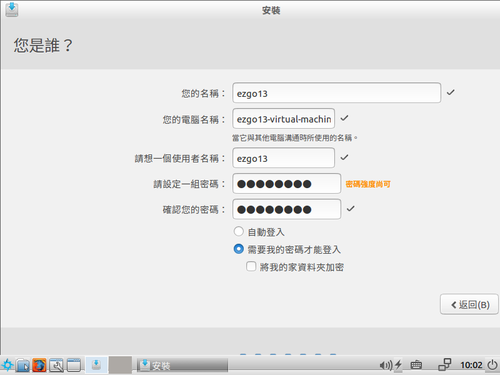This screenshot has width=500, height=375.
Task: Click the checkmark beside the 您的名稱 field
Action: [x=451, y=92]
